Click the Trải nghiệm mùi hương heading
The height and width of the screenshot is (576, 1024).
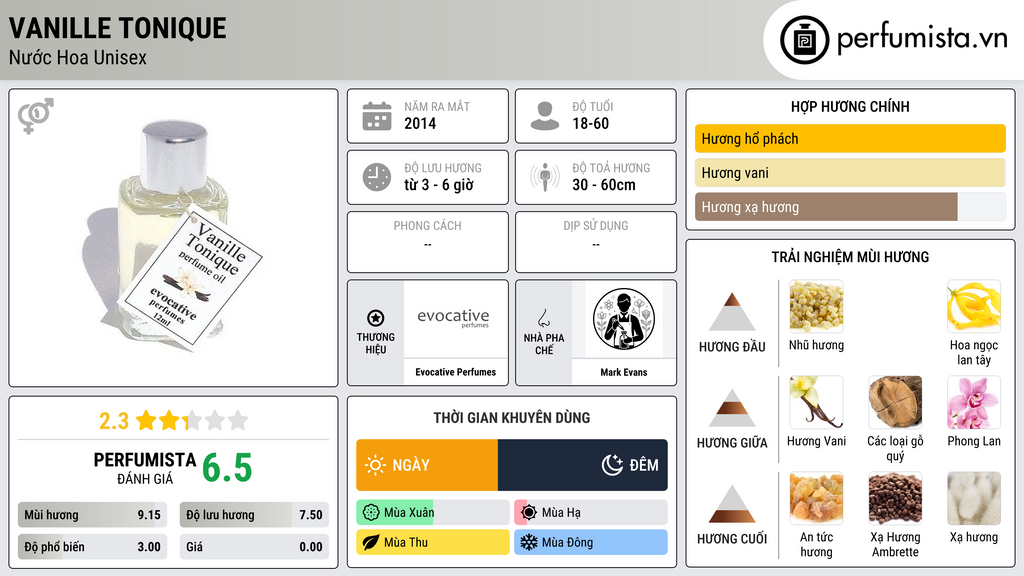[850, 257]
